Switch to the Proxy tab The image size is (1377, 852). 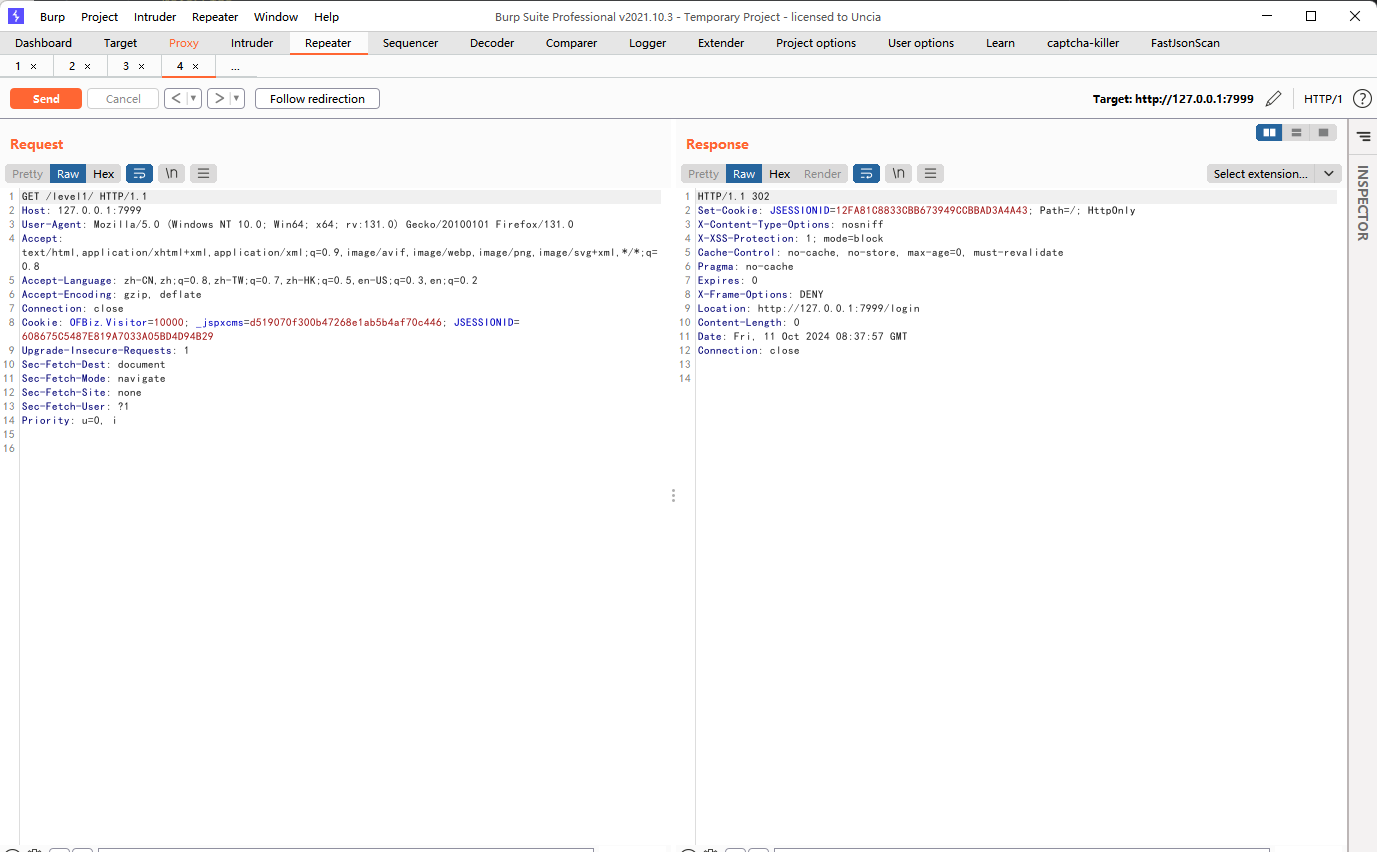coord(184,43)
